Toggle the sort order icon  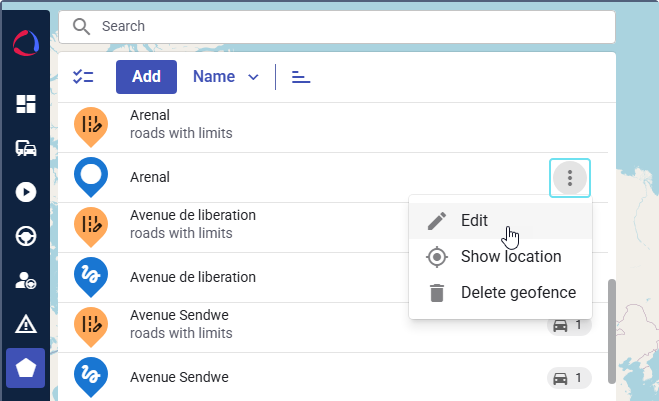301,77
